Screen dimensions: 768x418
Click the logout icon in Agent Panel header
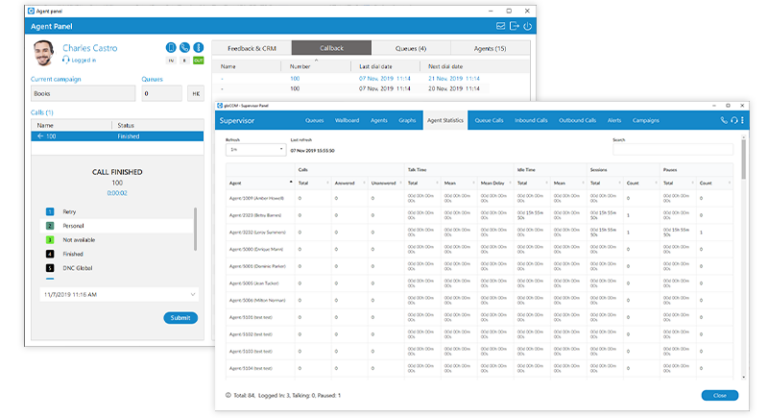click(x=514, y=26)
